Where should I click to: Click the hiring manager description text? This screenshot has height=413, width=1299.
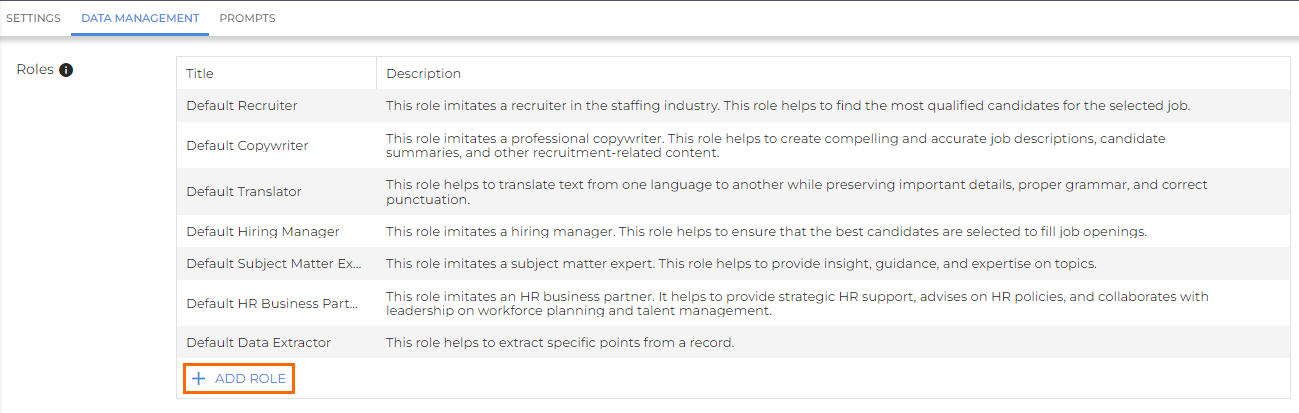(765, 231)
